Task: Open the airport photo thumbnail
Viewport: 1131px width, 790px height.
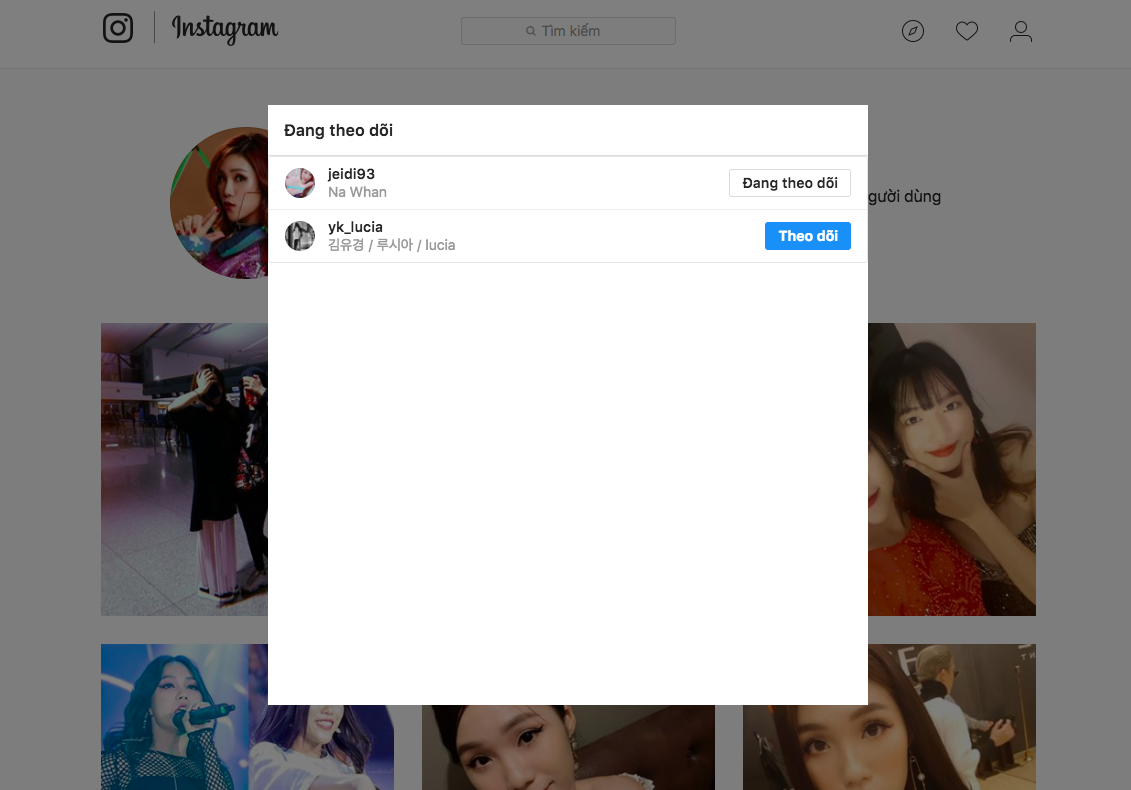Action: pyautogui.click(x=184, y=469)
